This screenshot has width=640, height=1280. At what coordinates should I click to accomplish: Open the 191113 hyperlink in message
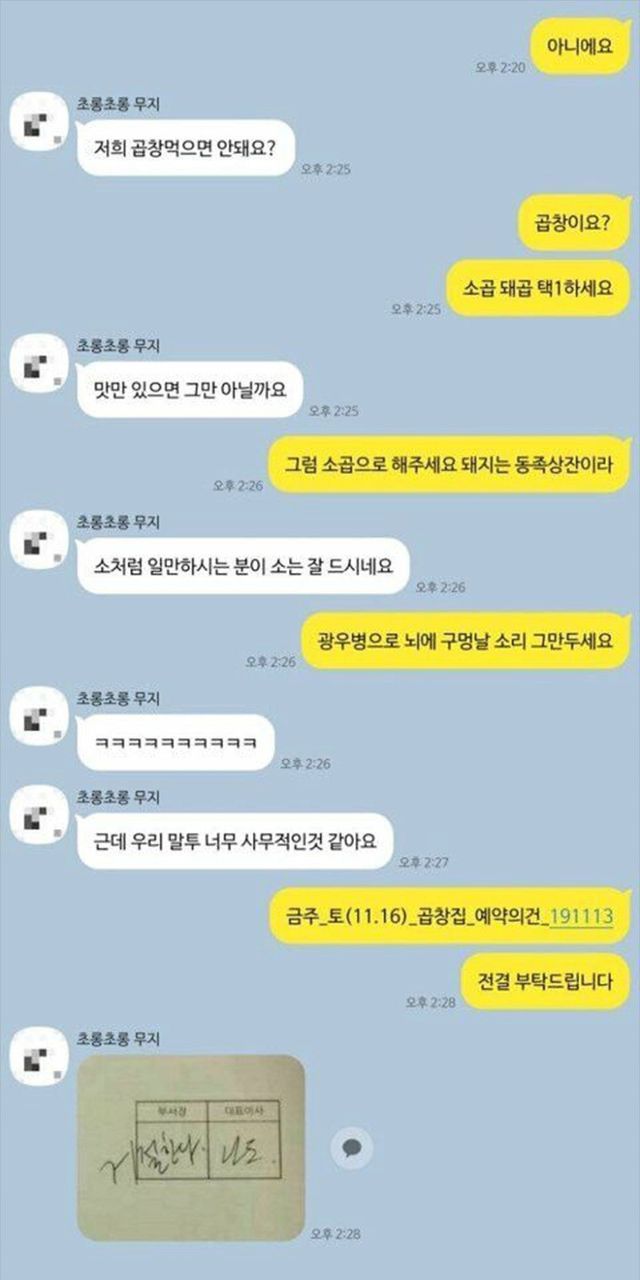(x=581, y=916)
